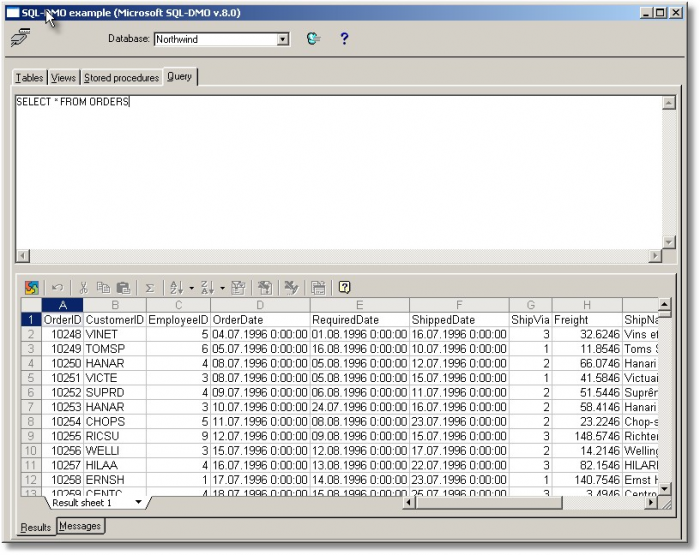Click the ShipVia header cell
Viewport: 700px width, 555px height.
[x=530, y=320]
